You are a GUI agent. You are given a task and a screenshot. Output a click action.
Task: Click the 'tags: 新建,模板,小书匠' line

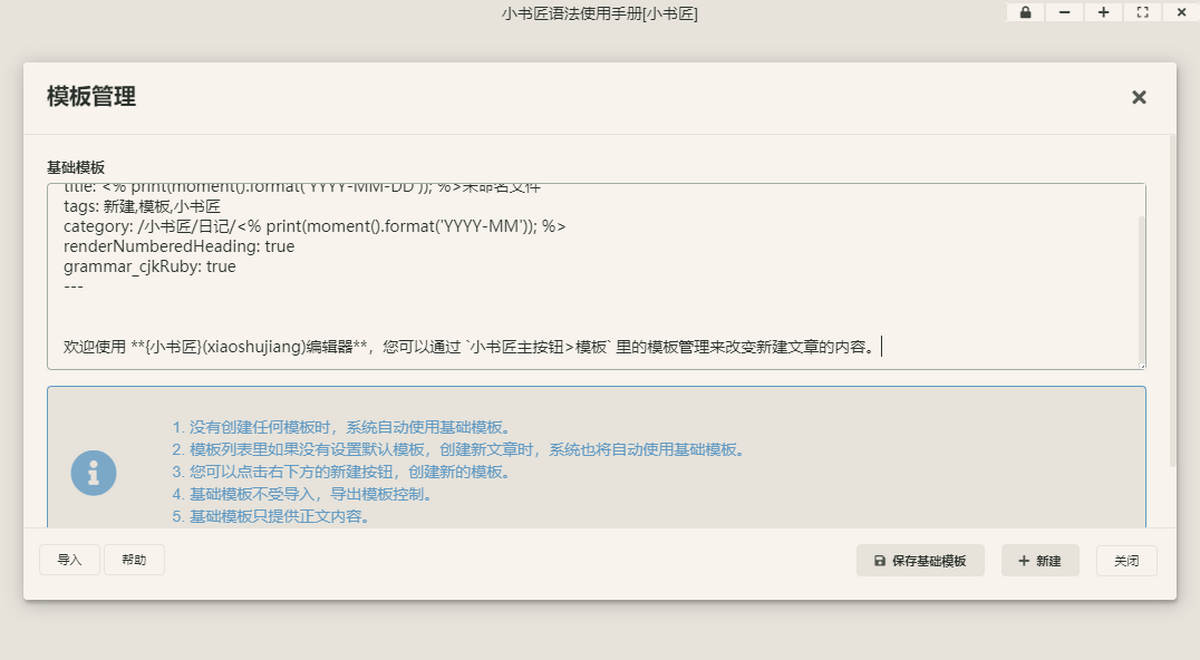coord(142,207)
